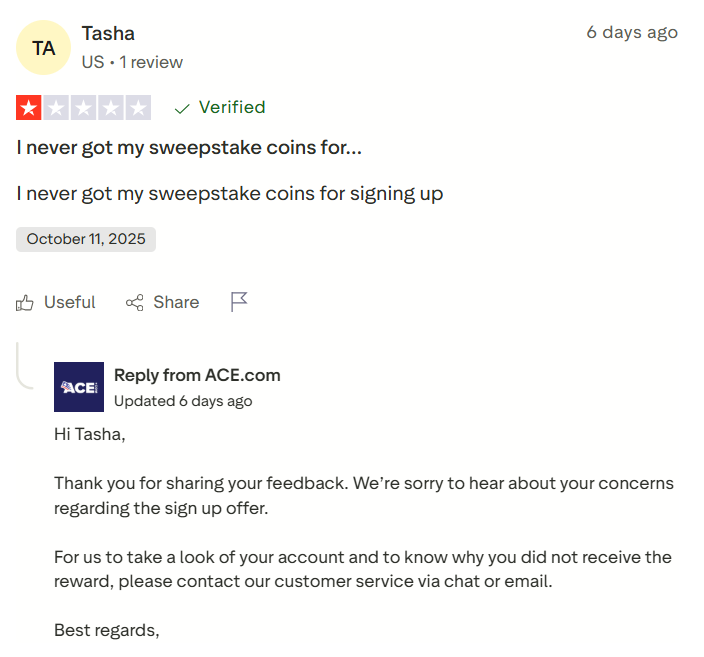This screenshot has height=657, width=704.
Task: Click the "1 review" count text
Action: 152,62
